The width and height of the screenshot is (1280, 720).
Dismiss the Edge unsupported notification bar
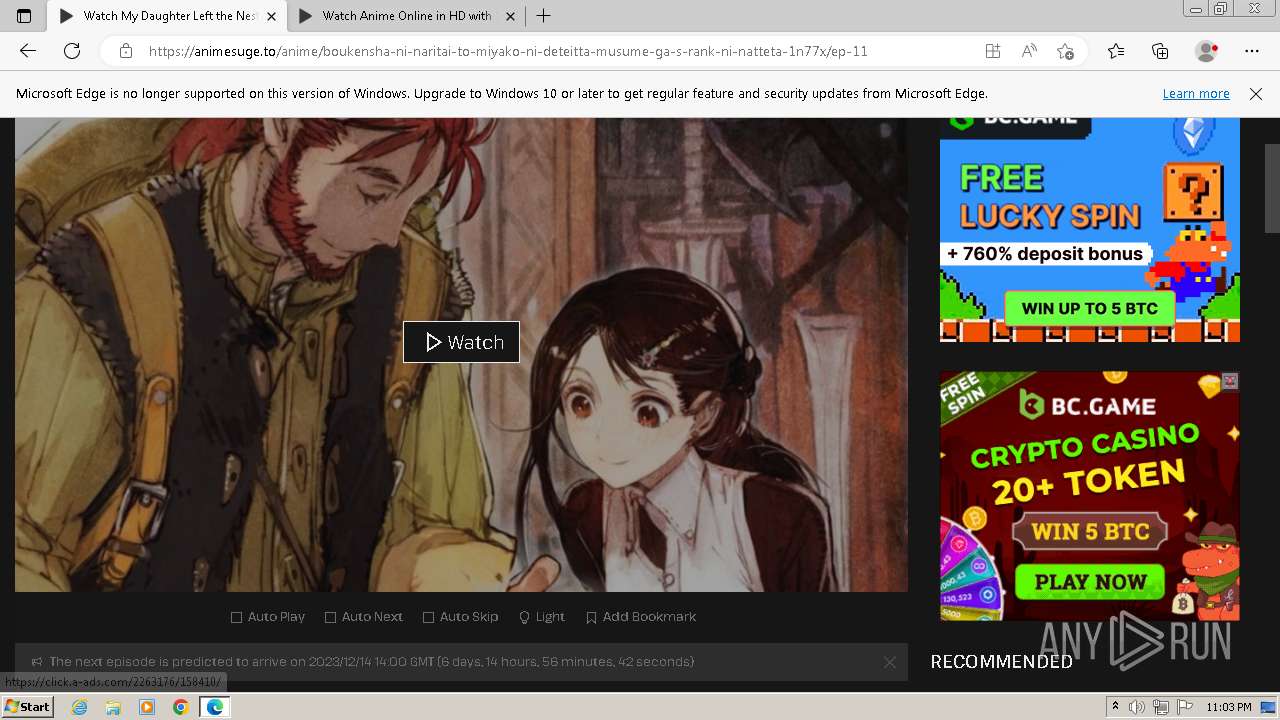point(1256,93)
